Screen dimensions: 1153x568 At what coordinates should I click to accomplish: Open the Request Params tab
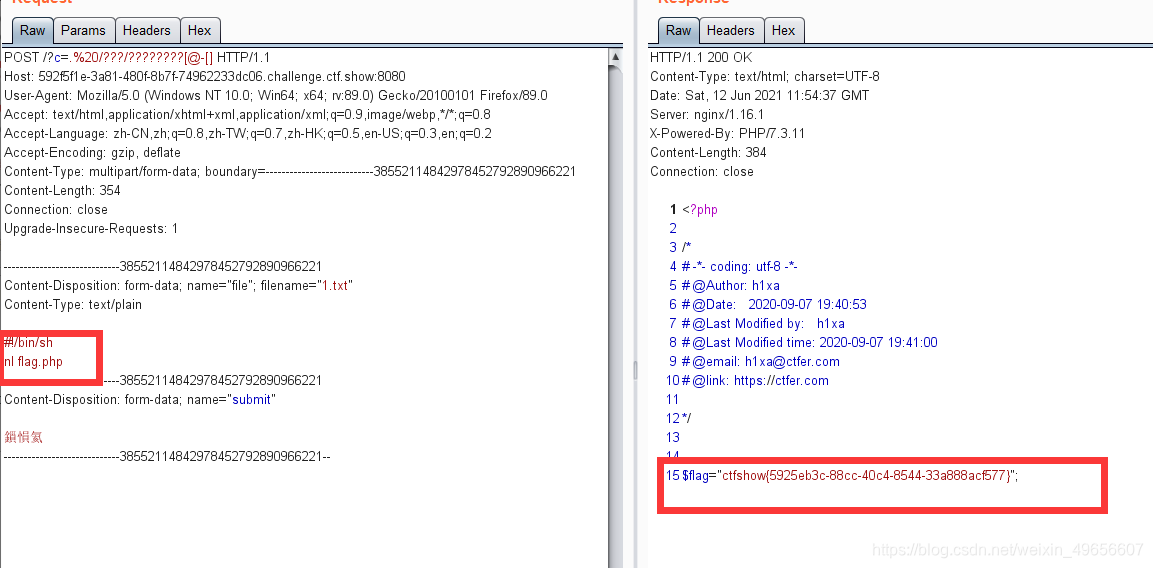[x=83, y=31]
